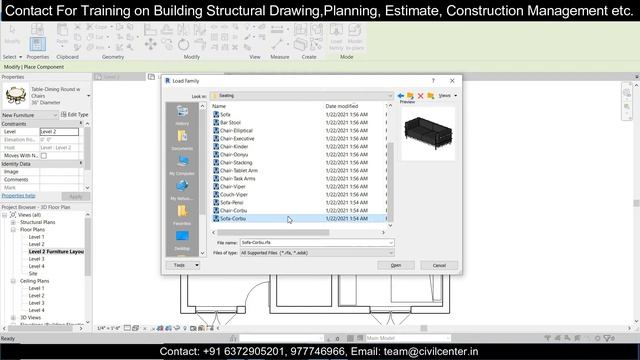Open the Tools dropdown button
Viewport: 640px width, 360px height.
[x=183, y=265]
